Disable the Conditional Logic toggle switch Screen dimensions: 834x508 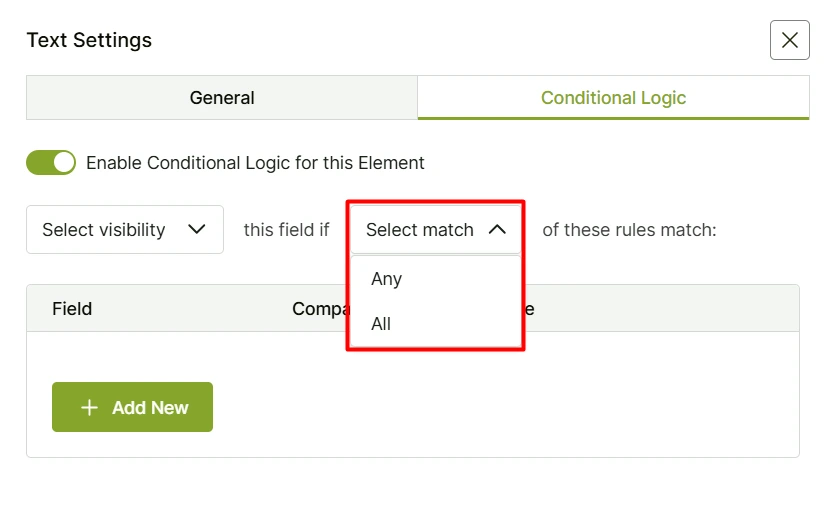point(51,163)
